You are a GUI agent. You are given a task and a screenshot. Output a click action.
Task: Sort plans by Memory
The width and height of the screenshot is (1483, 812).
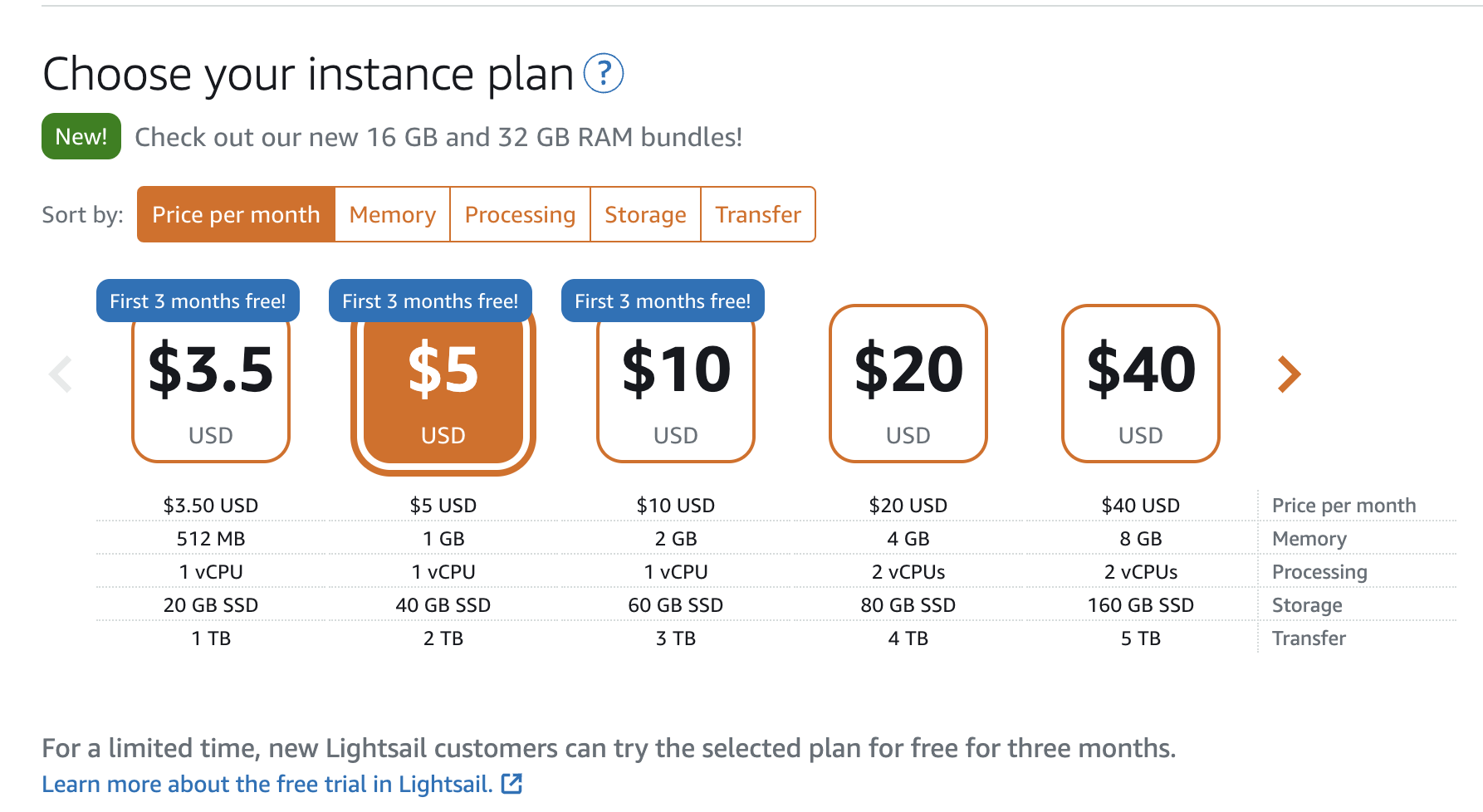coord(393,215)
